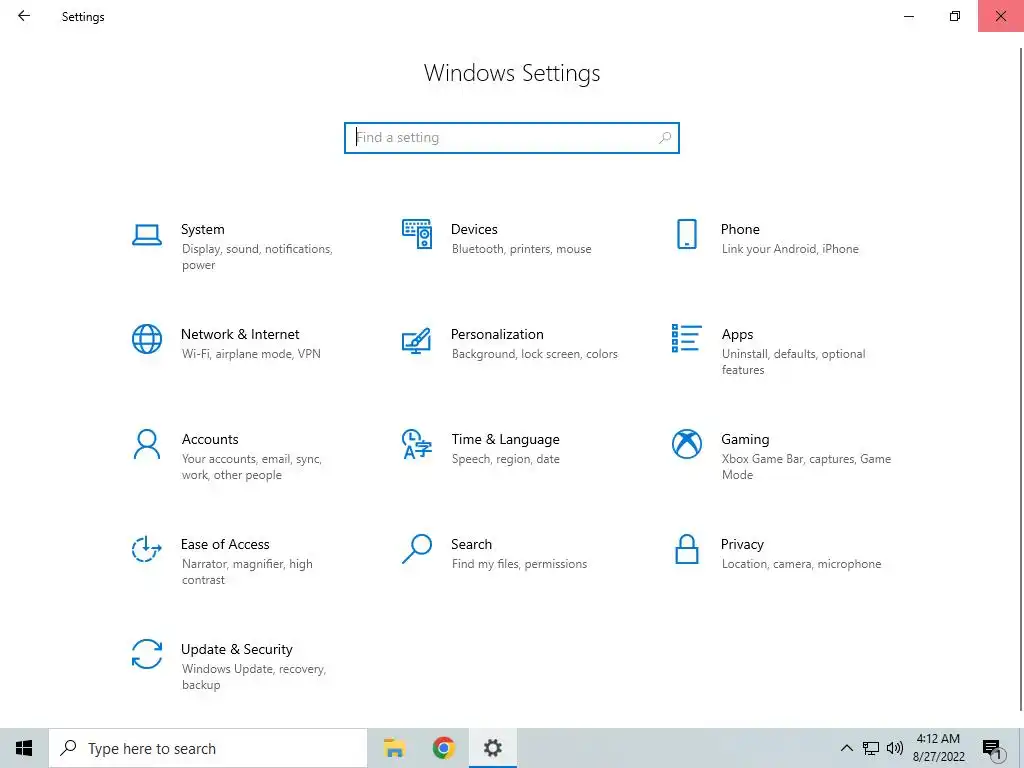Open the Windows Start menu

point(24,748)
